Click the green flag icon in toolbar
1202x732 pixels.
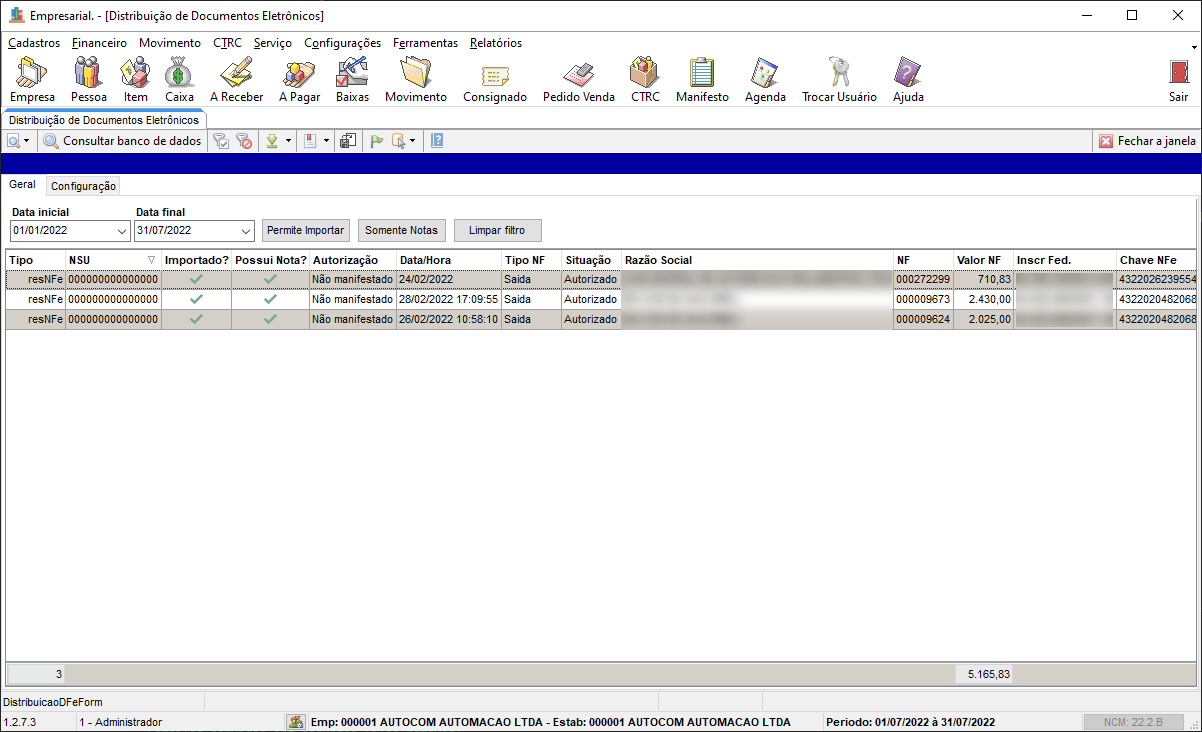377,141
